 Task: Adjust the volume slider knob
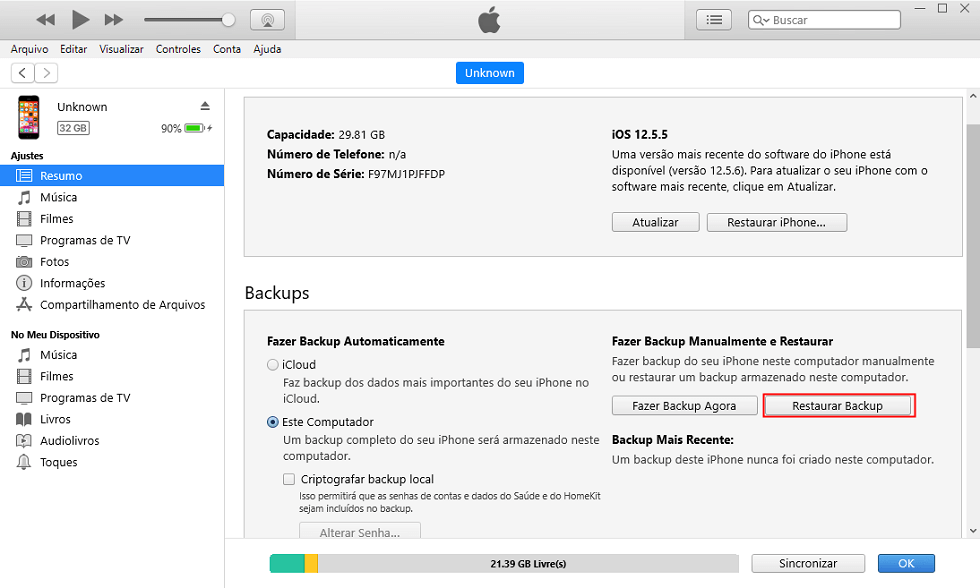229,20
